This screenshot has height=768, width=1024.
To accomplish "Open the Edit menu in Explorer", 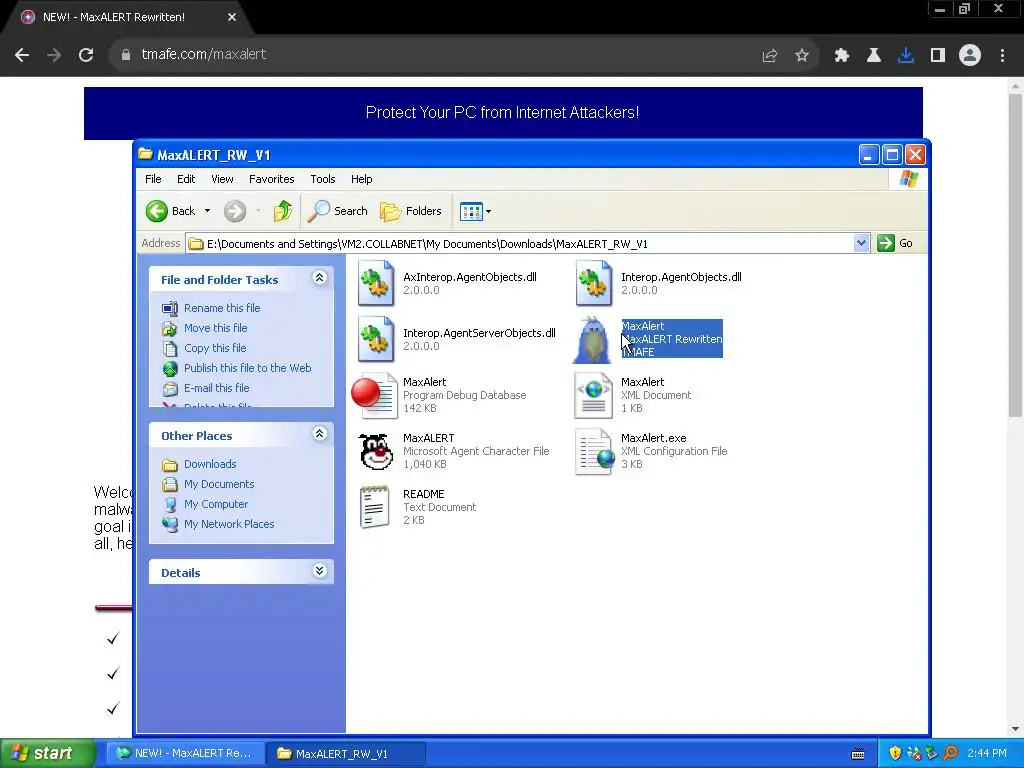I will coord(186,179).
